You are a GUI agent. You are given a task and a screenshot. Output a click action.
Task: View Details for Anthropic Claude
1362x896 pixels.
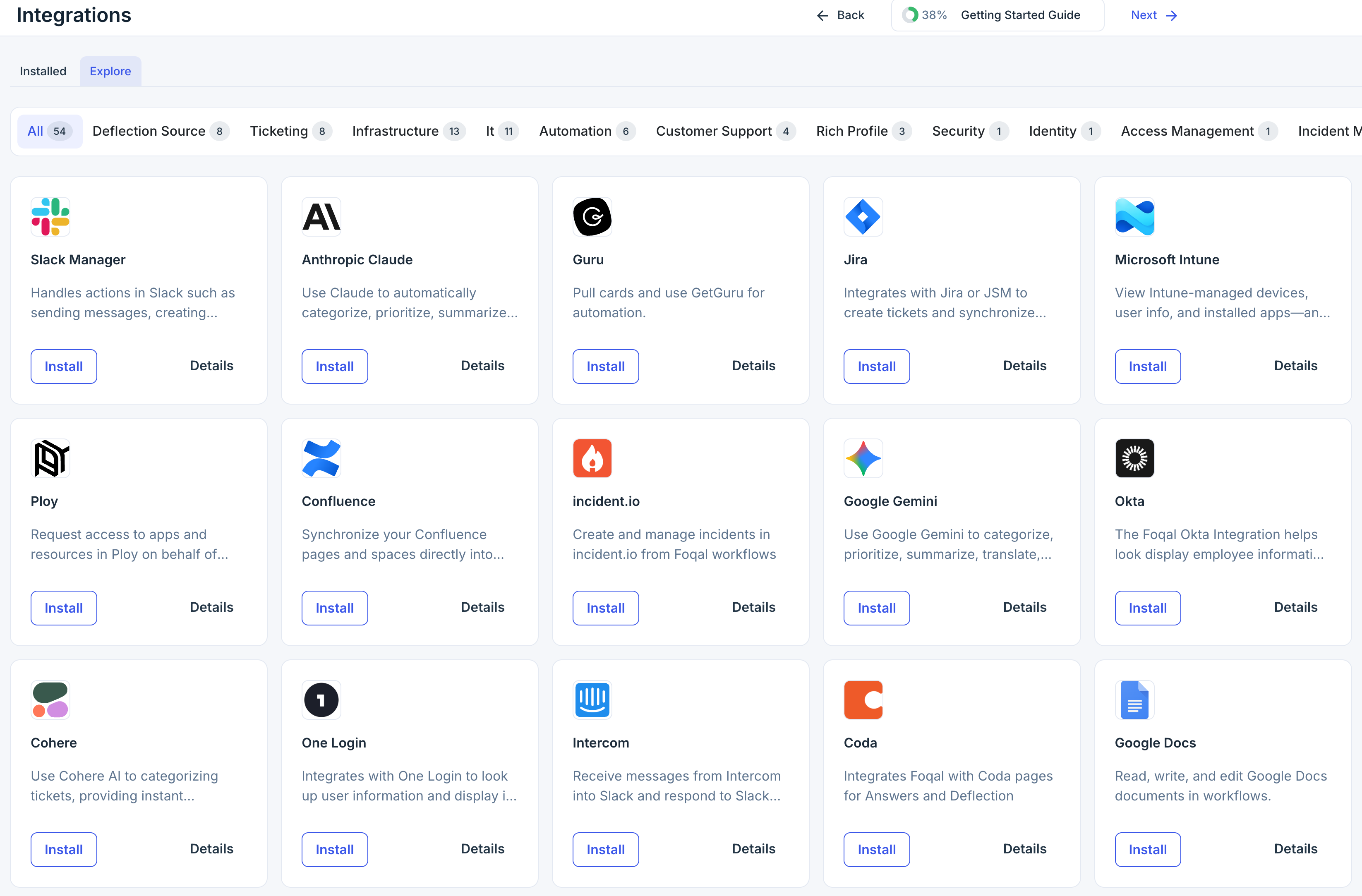[482, 366]
